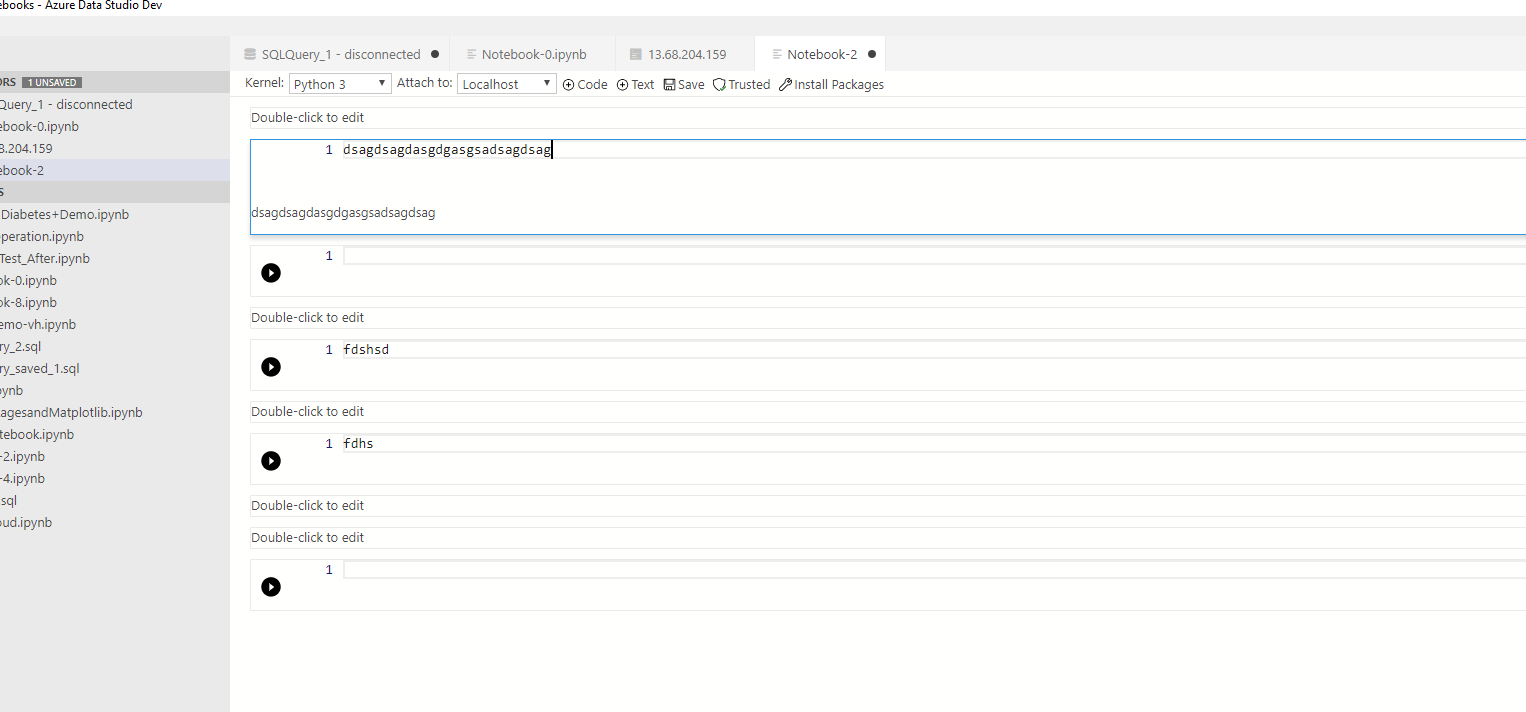1526x712 pixels.
Task: Switch to Notebook-2 tab
Action: coord(820,54)
